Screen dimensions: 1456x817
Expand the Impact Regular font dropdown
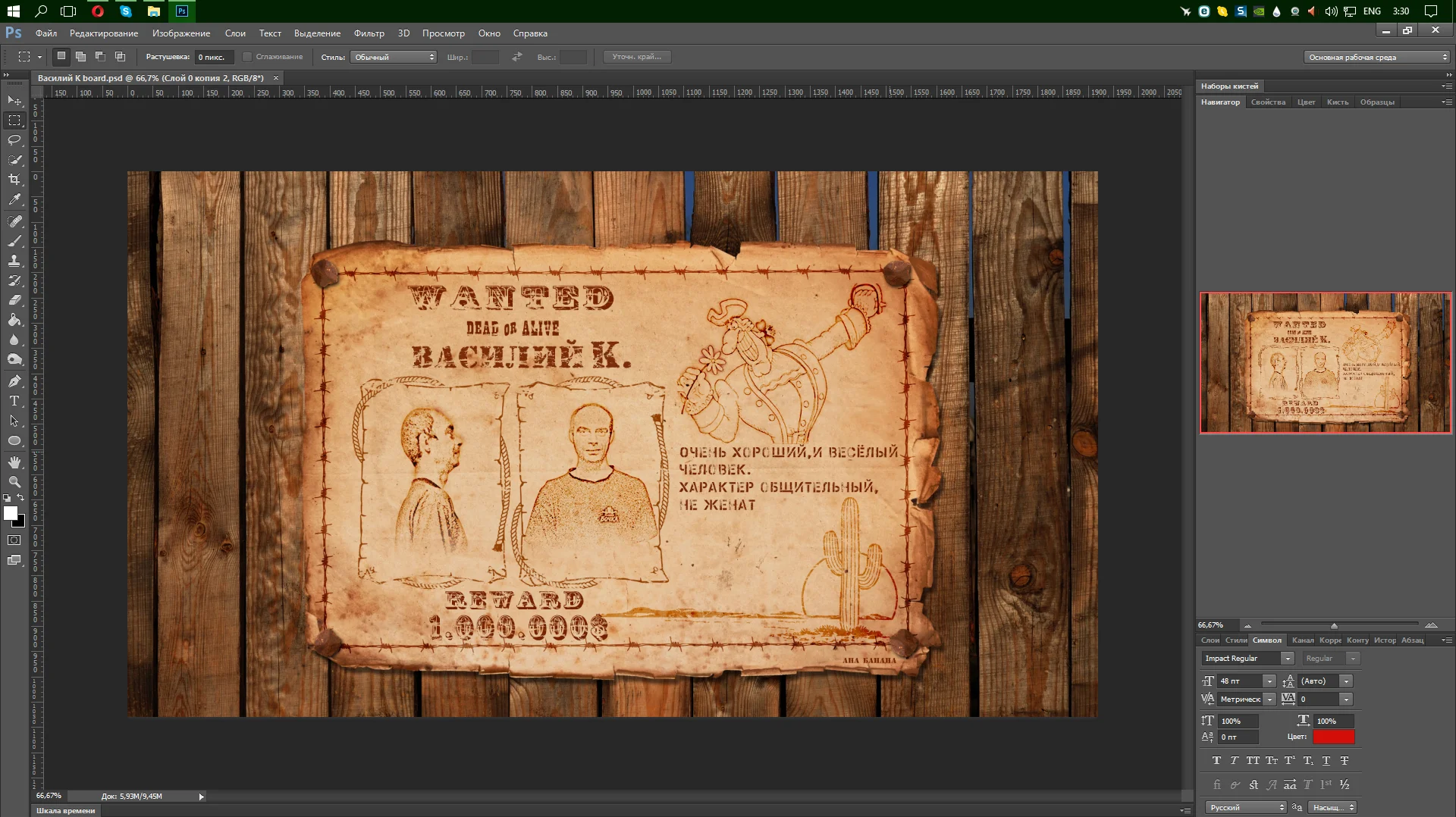click(1287, 659)
